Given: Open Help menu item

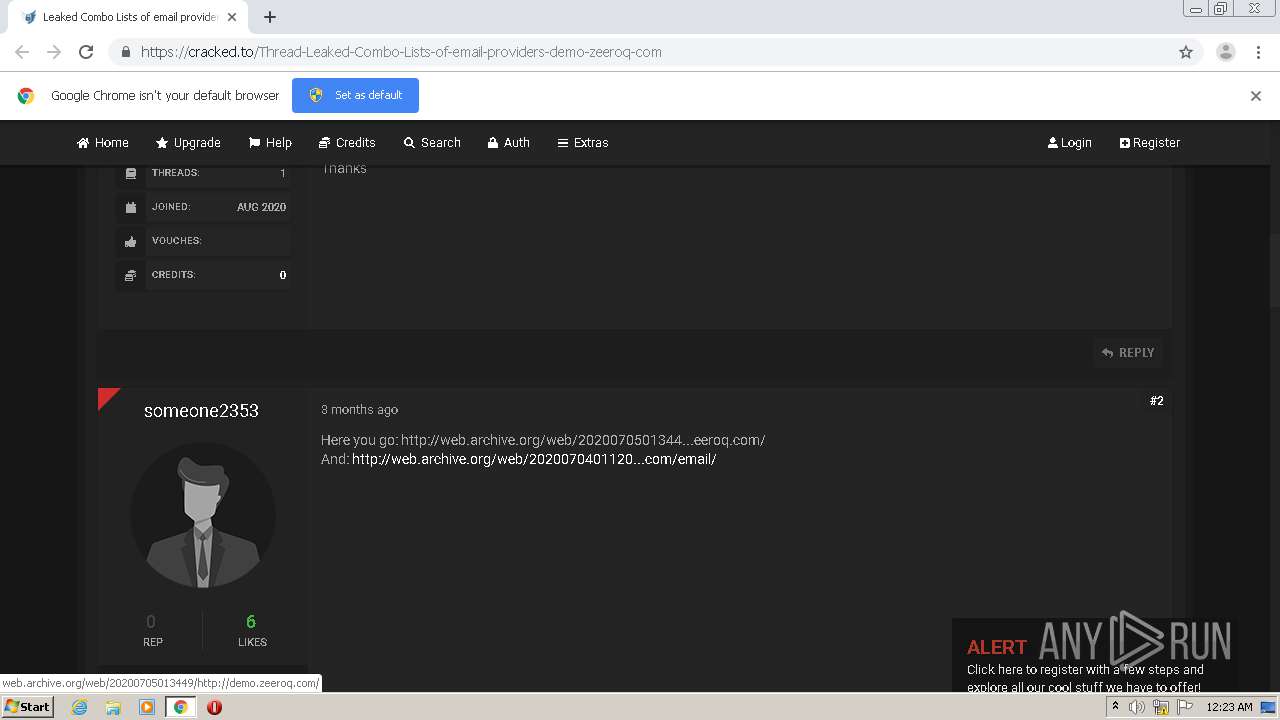Looking at the screenshot, I should (270, 143).
